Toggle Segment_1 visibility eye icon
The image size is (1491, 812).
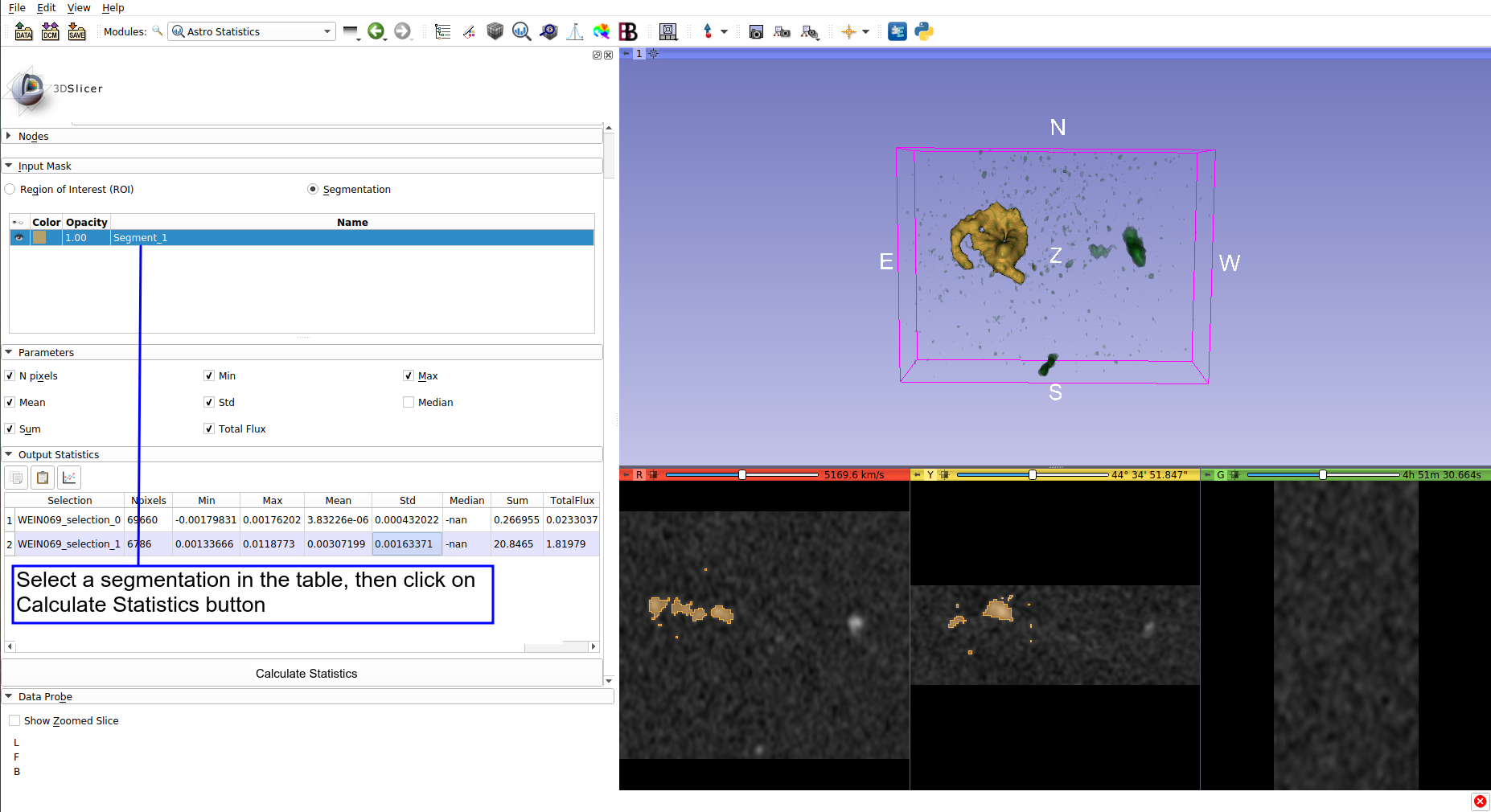[x=19, y=238]
